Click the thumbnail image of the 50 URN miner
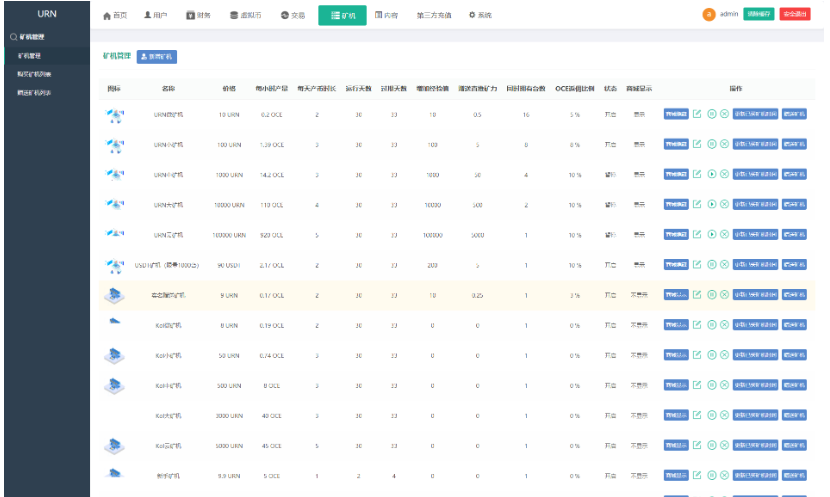Screen dimensions: 830x497 (x=115, y=355)
